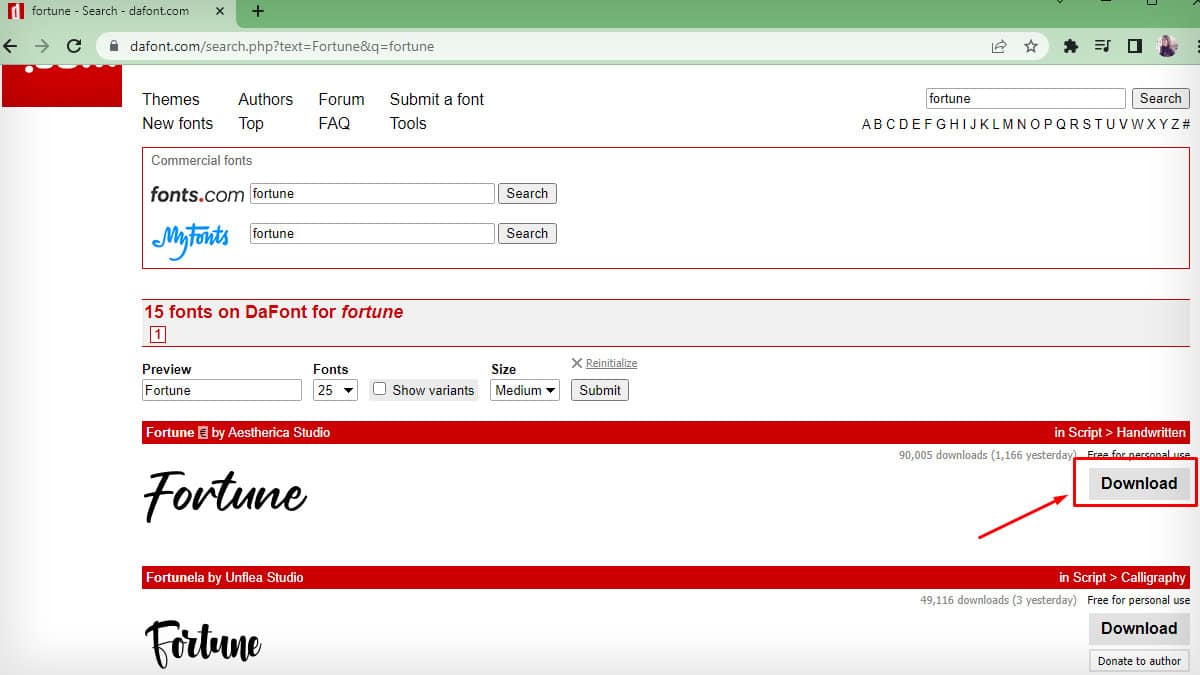Screen dimensions: 1200x675
Task: Click the padlock icon in address bar
Action: click(x=113, y=46)
